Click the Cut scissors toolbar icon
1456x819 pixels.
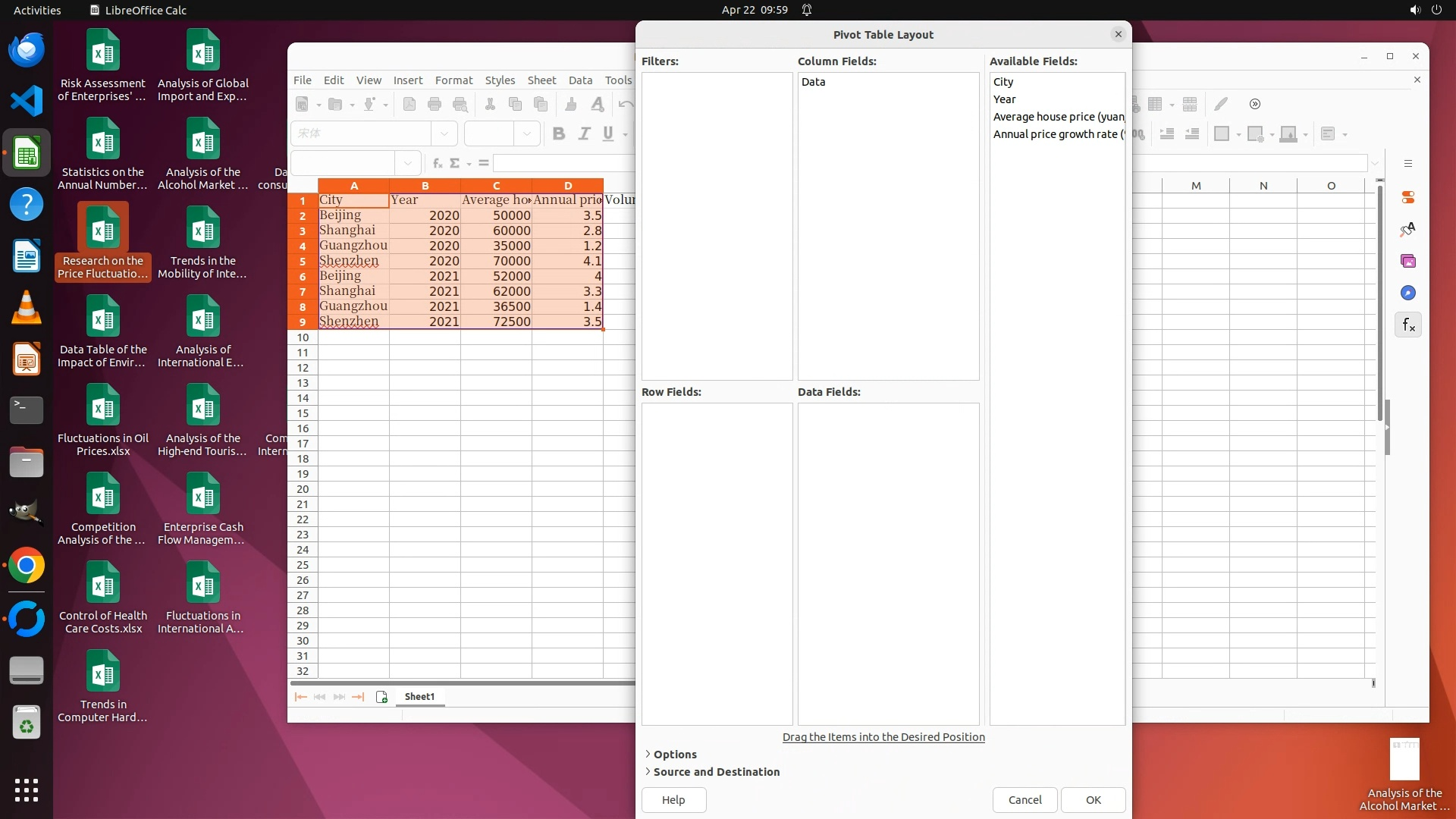pyautogui.click(x=490, y=105)
